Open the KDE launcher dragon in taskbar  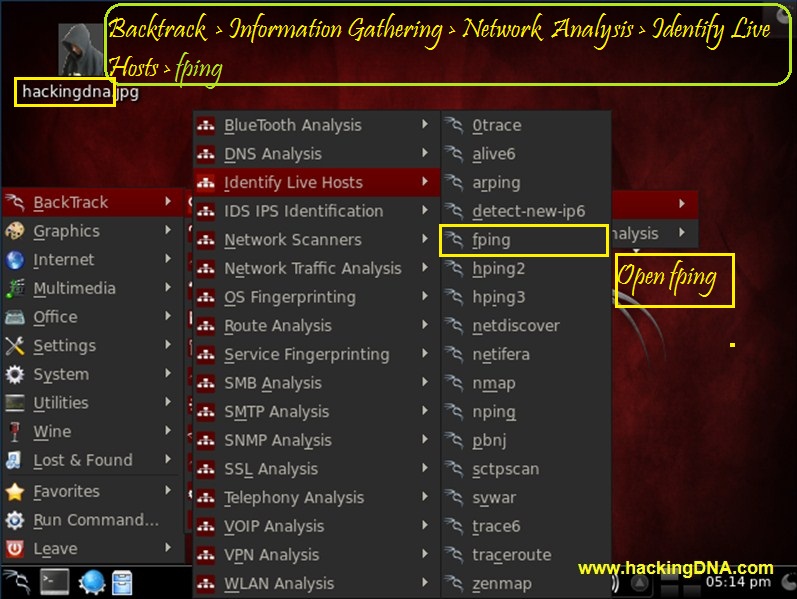pyautogui.click(x=17, y=583)
